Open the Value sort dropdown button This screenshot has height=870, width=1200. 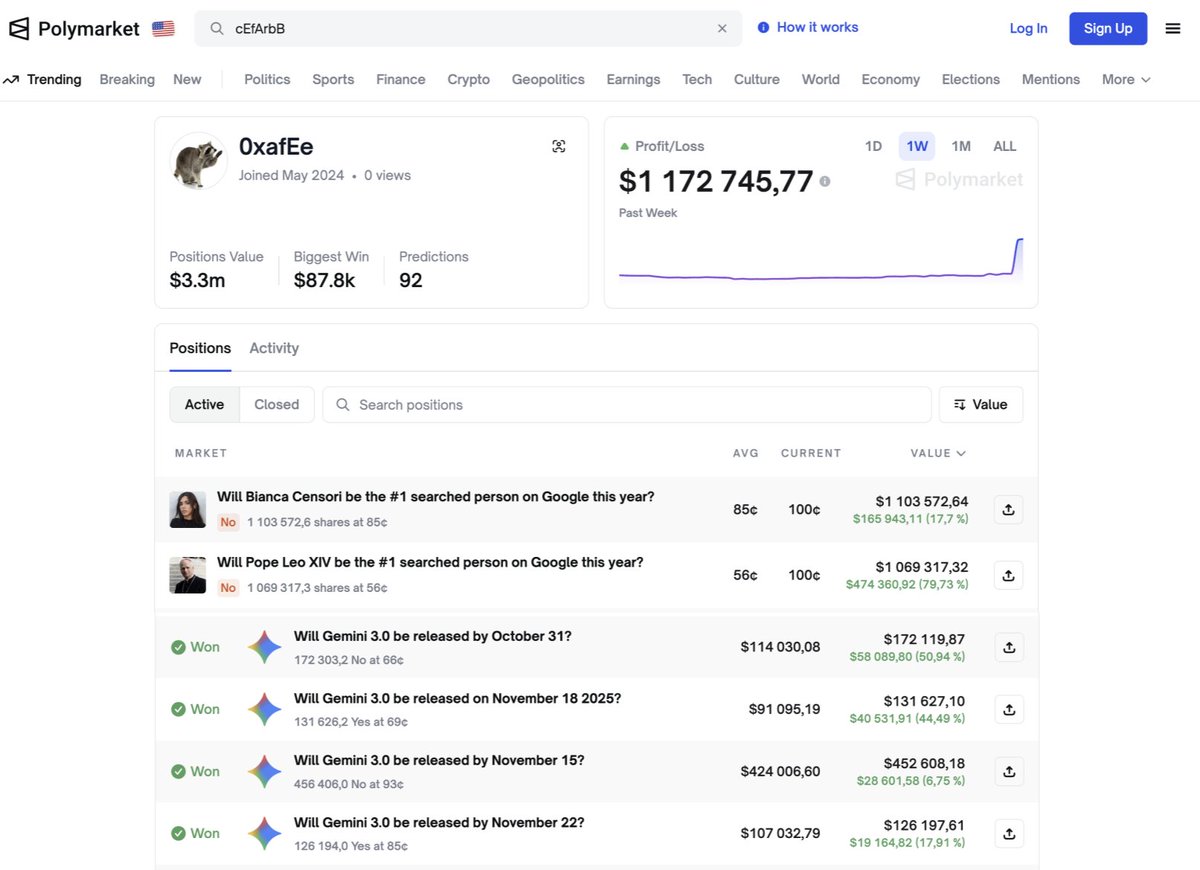pyautogui.click(x=981, y=405)
